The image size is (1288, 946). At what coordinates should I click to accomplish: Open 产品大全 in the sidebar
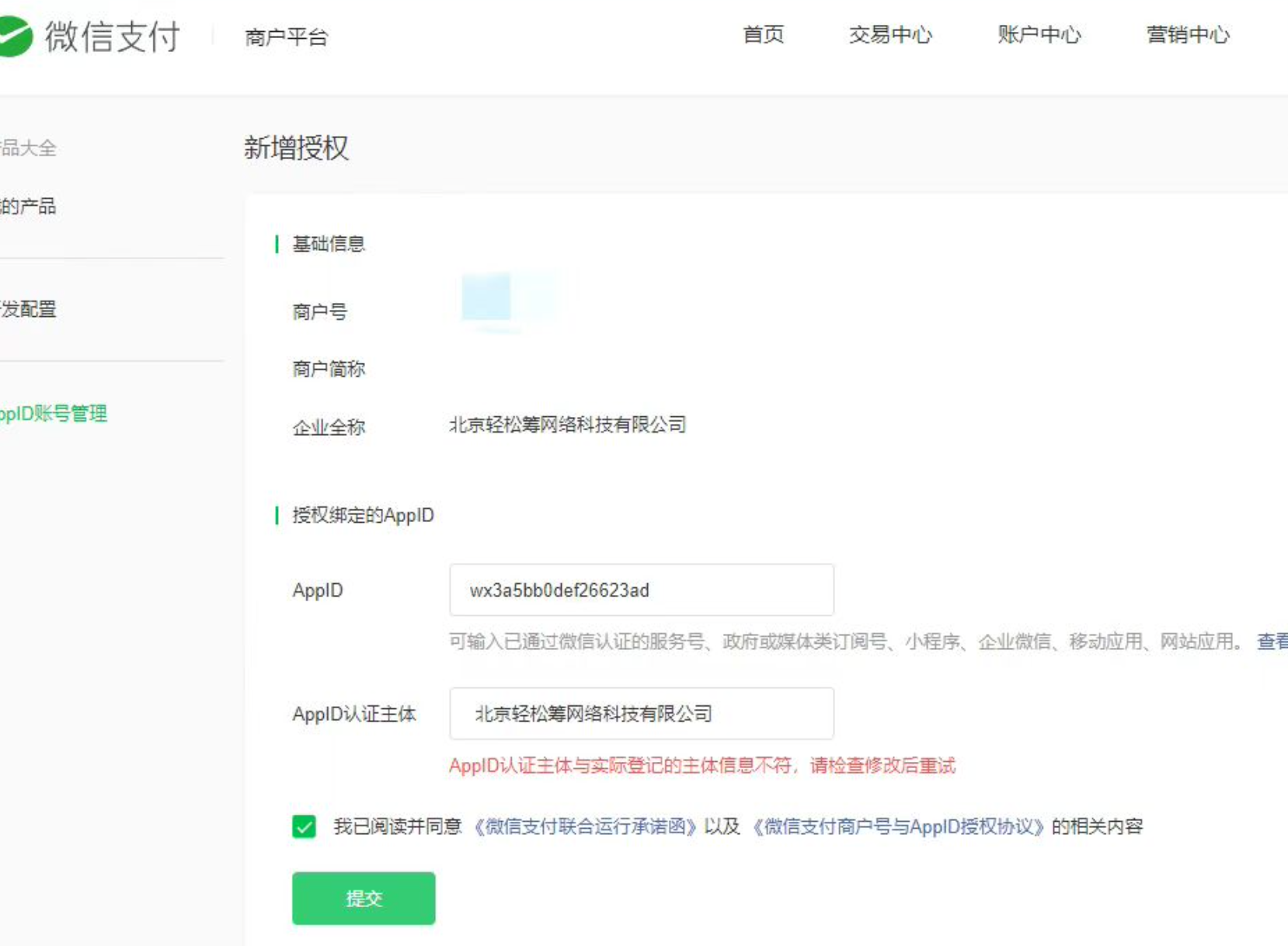pos(28,148)
